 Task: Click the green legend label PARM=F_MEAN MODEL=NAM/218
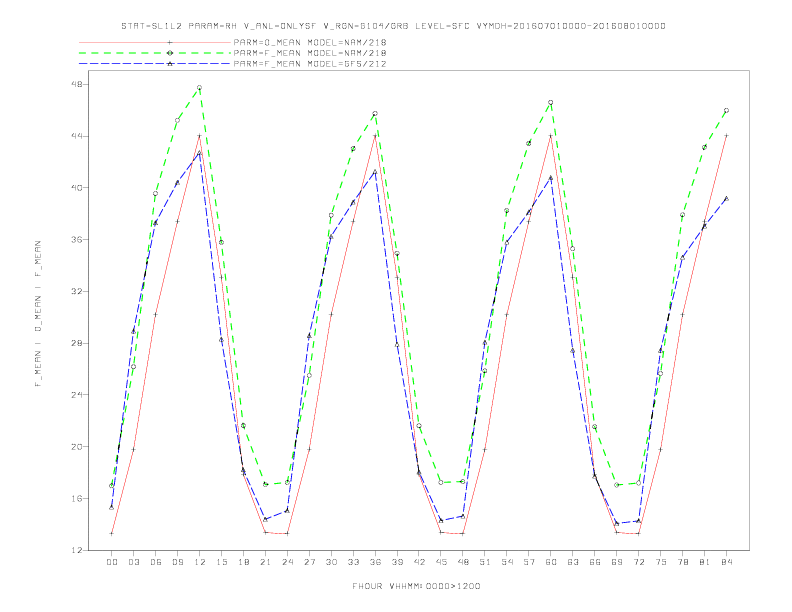pyautogui.click(x=310, y=53)
